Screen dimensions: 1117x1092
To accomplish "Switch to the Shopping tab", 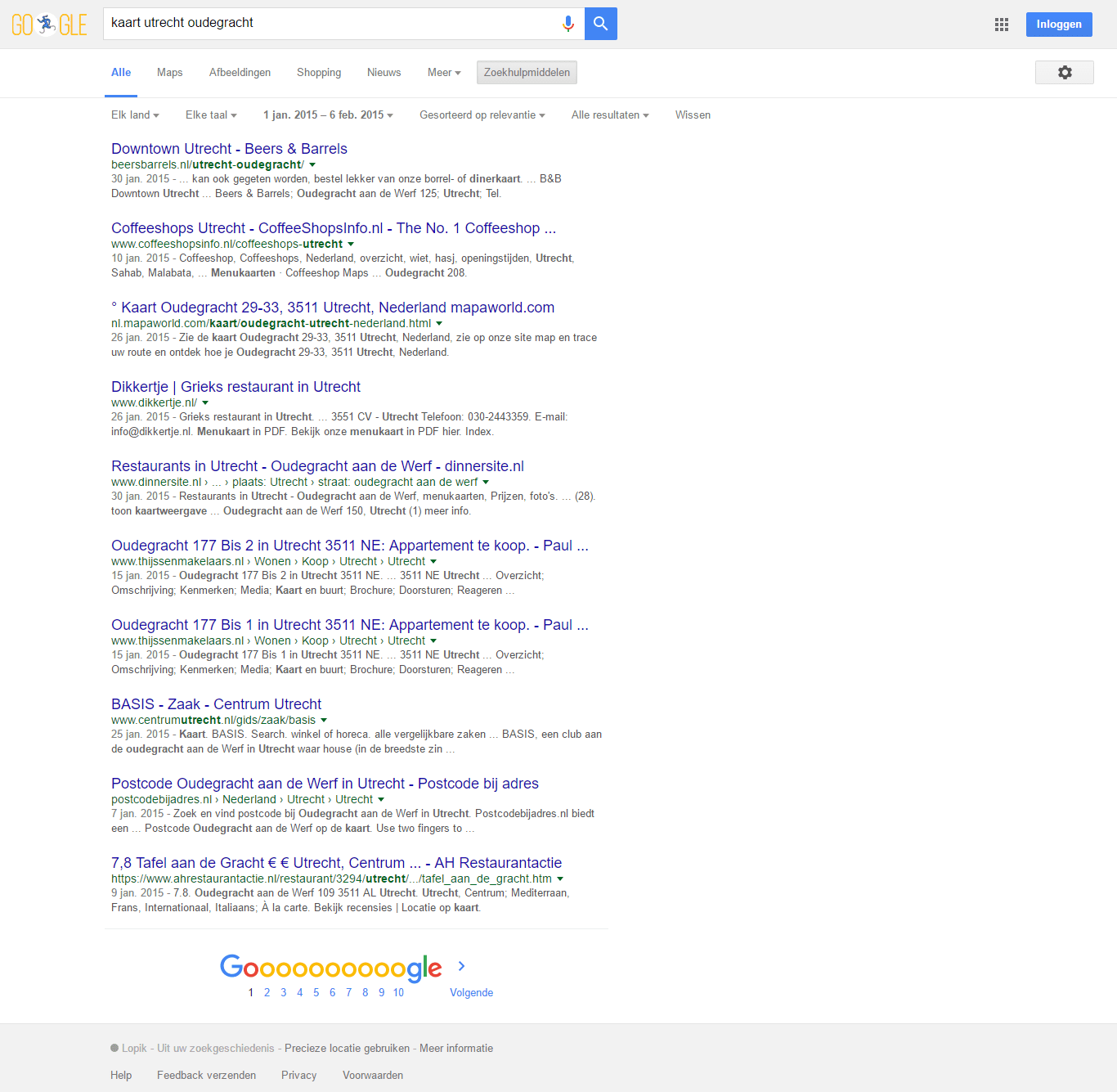I will (319, 72).
